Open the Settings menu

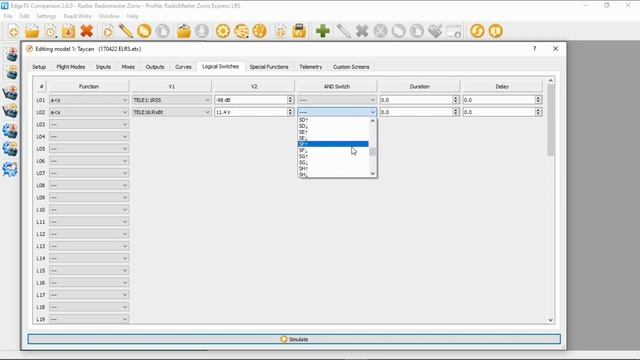point(46,16)
